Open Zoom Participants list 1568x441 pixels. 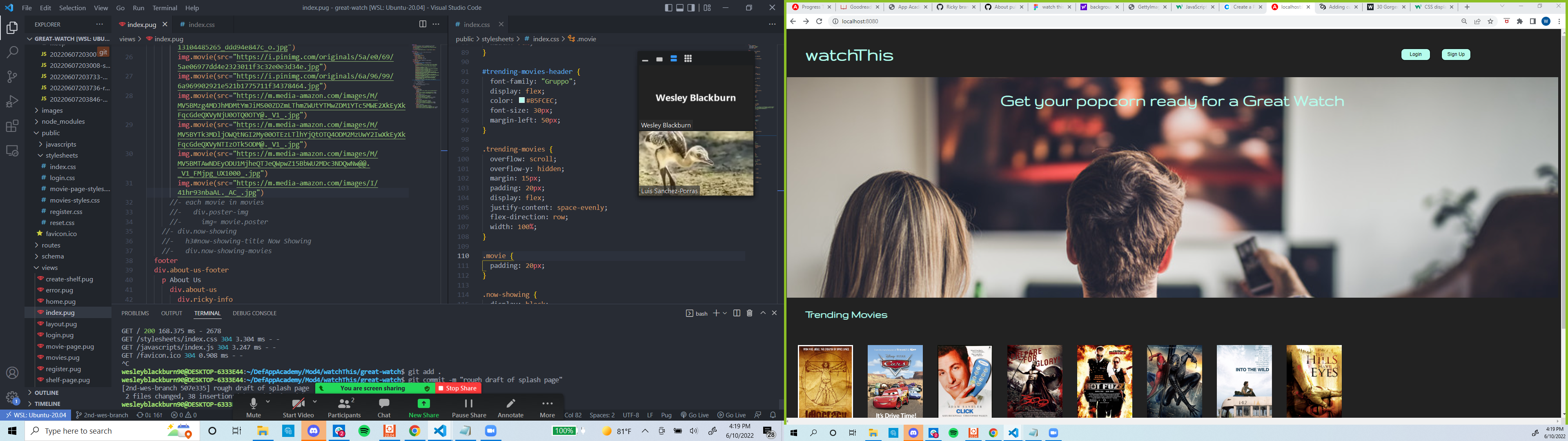345,408
